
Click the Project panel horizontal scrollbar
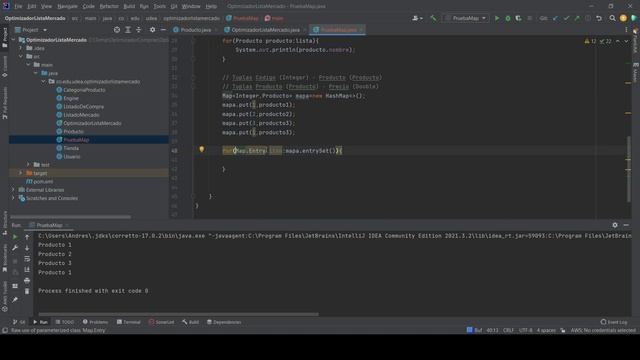click(71, 217)
